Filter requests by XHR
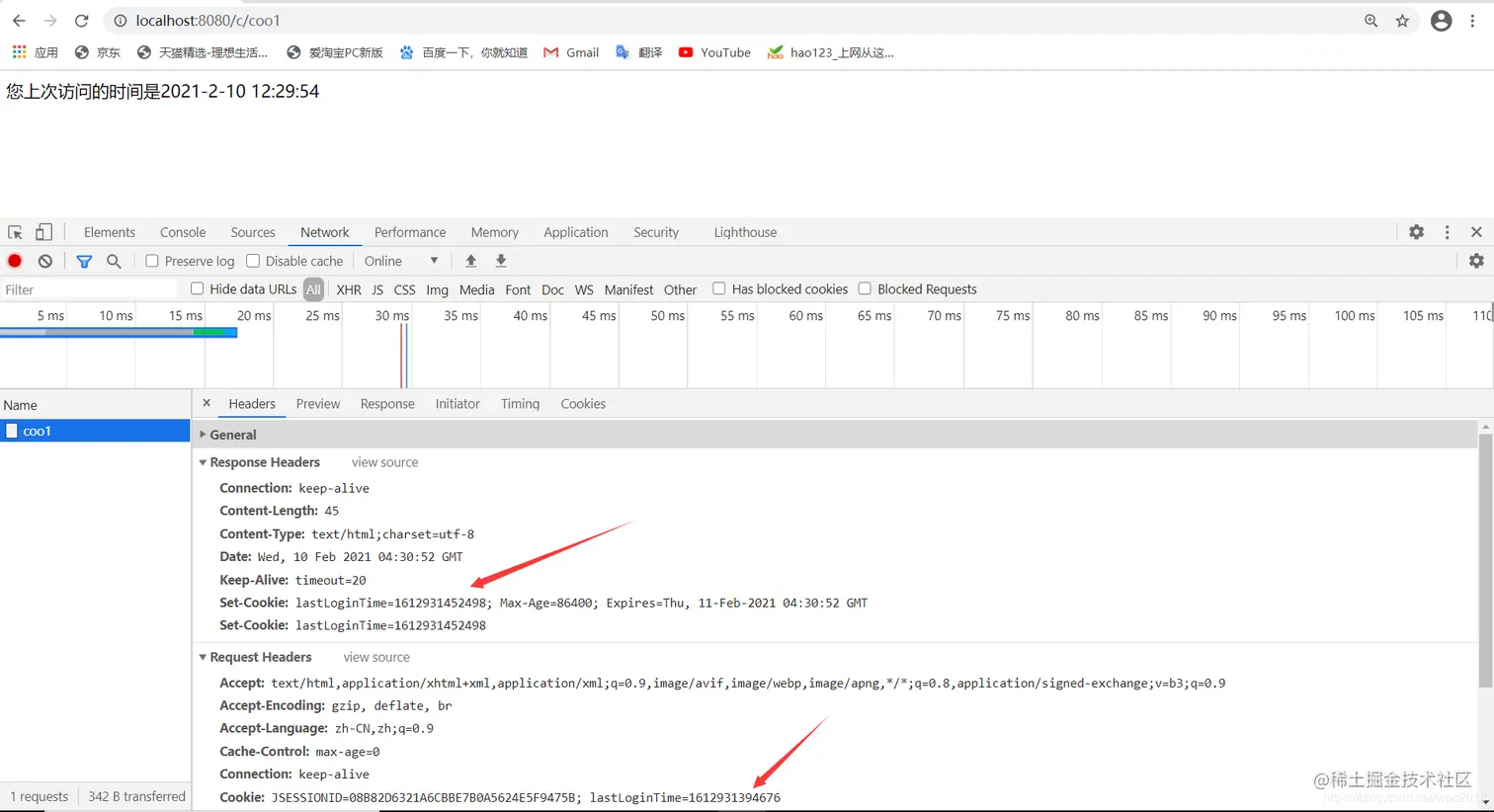 [x=349, y=289]
